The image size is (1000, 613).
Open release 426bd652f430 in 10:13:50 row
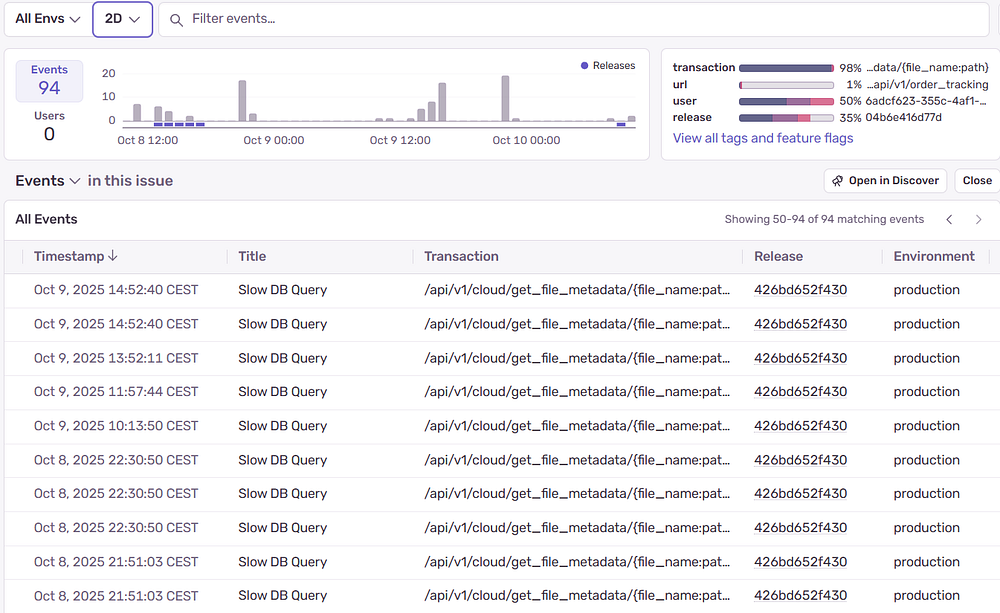pos(800,425)
